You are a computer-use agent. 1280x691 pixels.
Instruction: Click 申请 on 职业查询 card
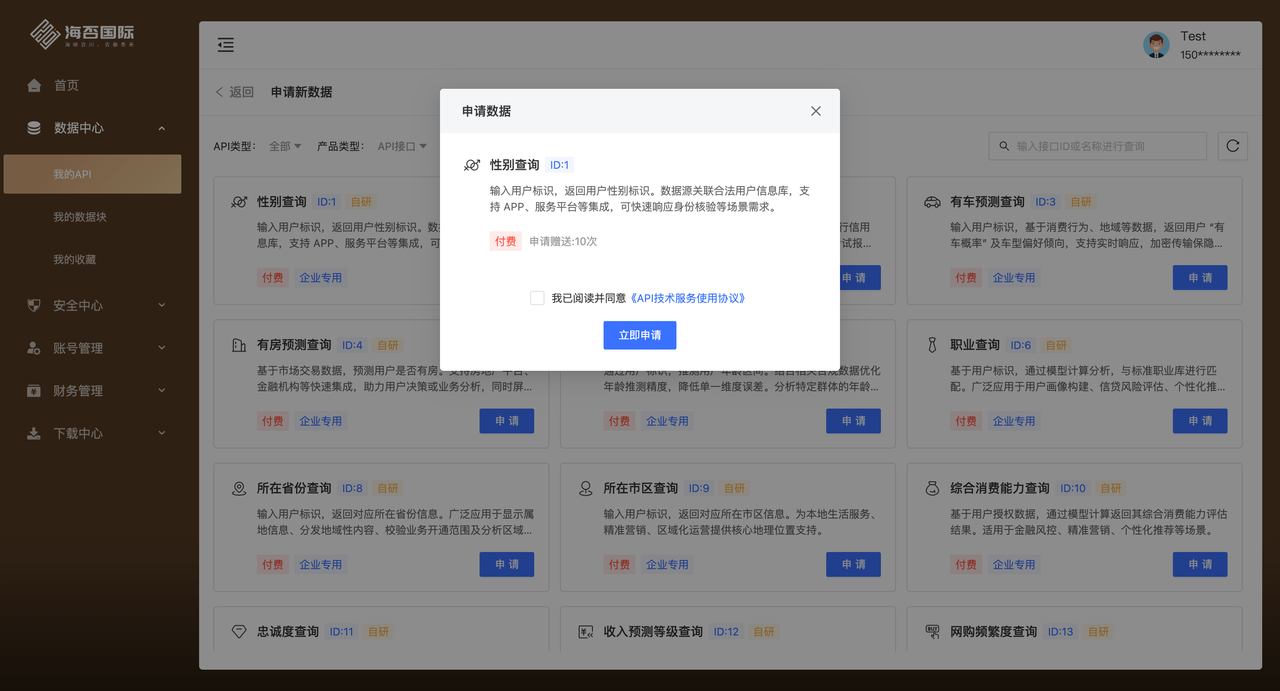[1200, 421]
